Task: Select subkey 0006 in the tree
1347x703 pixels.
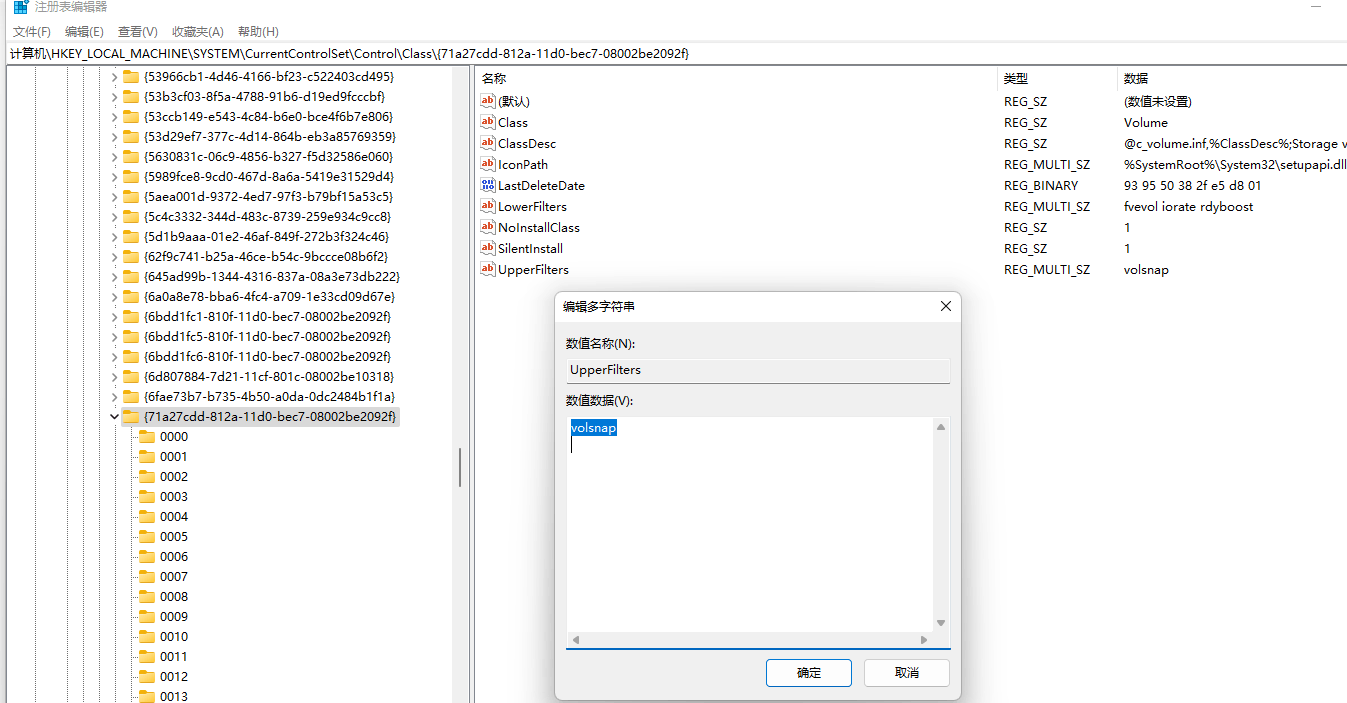Action: pyautogui.click(x=174, y=557)
